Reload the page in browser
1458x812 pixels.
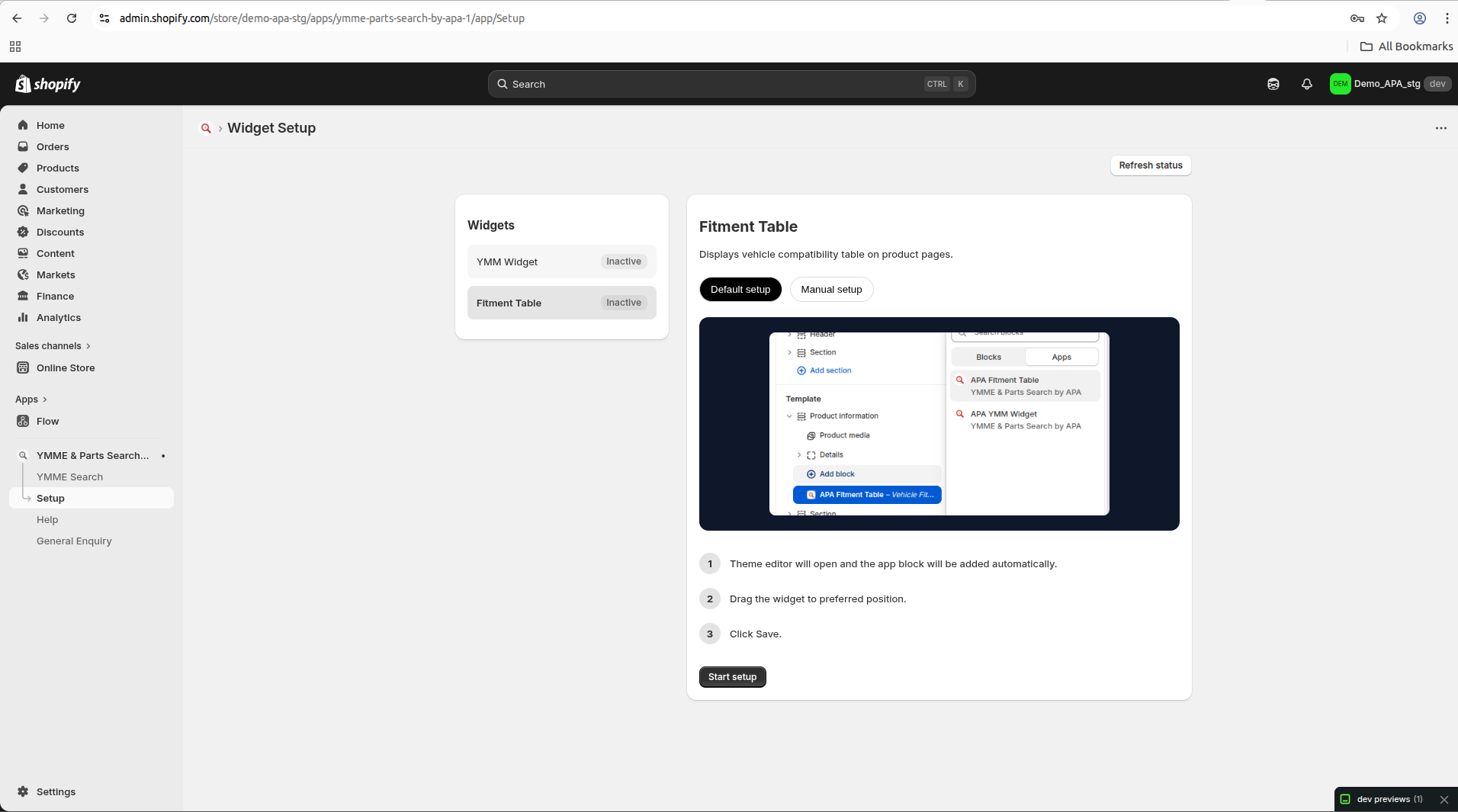(72, 18)
